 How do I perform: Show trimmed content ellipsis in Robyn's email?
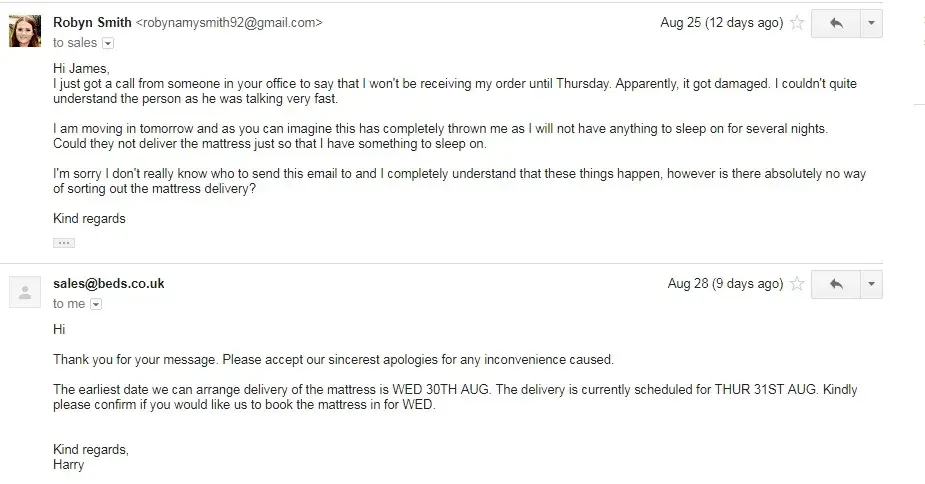pyautogui.click(x=63, y=242)
